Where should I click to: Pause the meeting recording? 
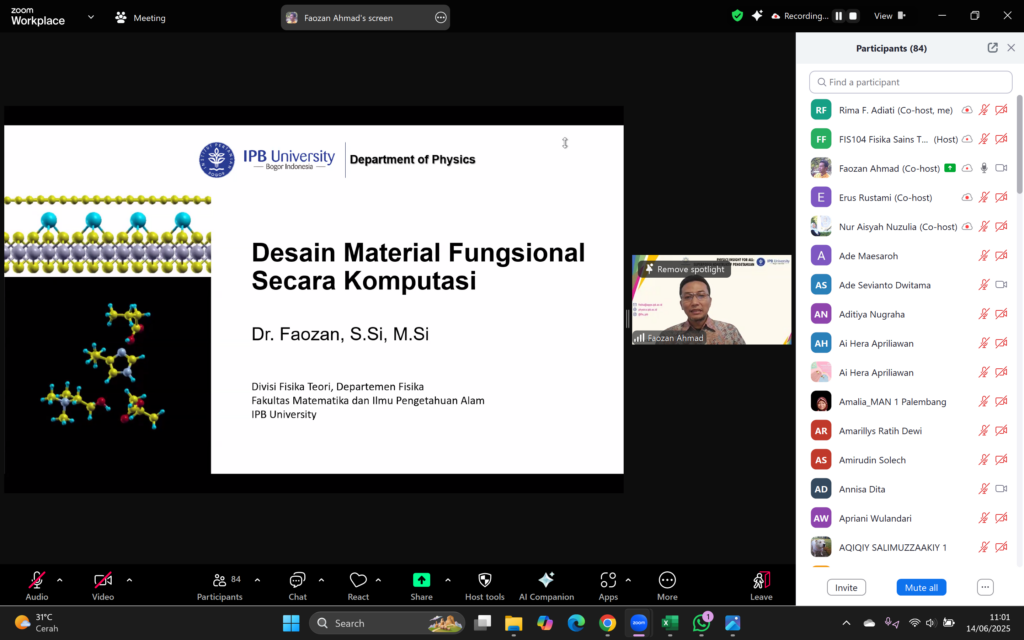[x=838, y=16]
